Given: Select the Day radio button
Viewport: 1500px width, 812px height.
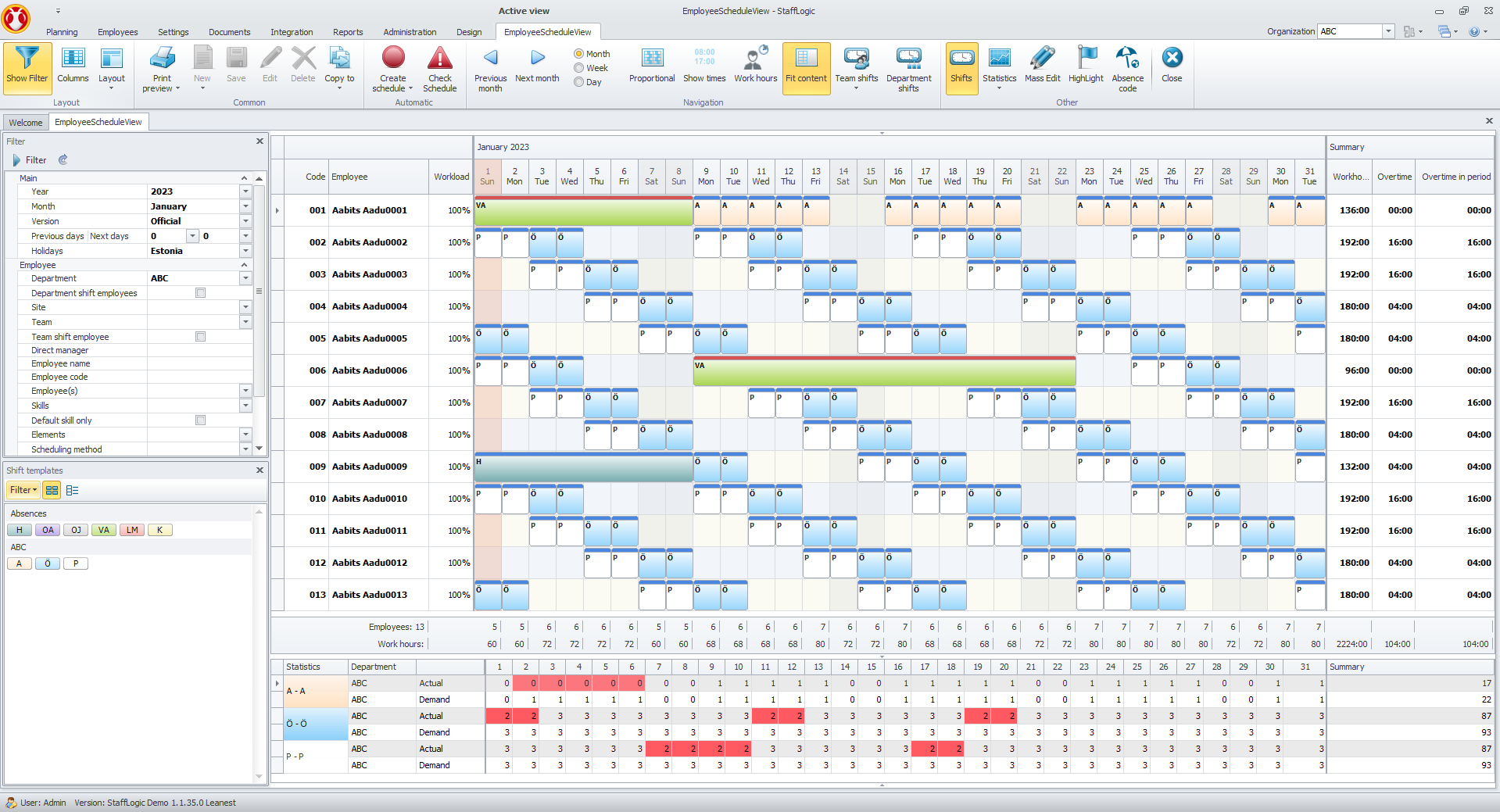Looking at the screenshot, I should pos(579,82).
